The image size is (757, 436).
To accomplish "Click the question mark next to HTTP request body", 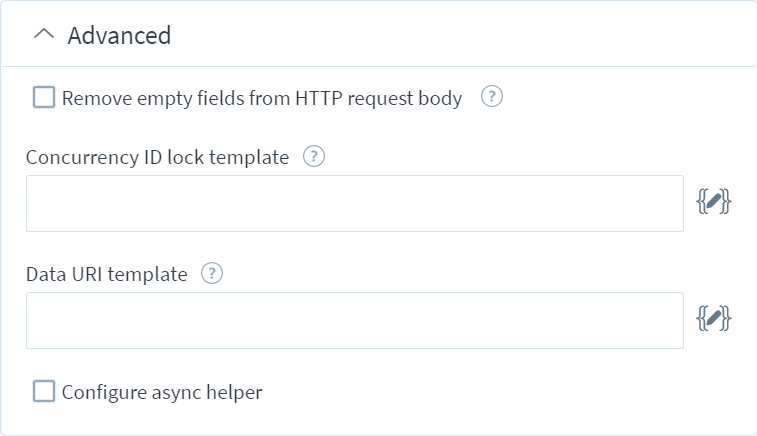I will 491,97.
